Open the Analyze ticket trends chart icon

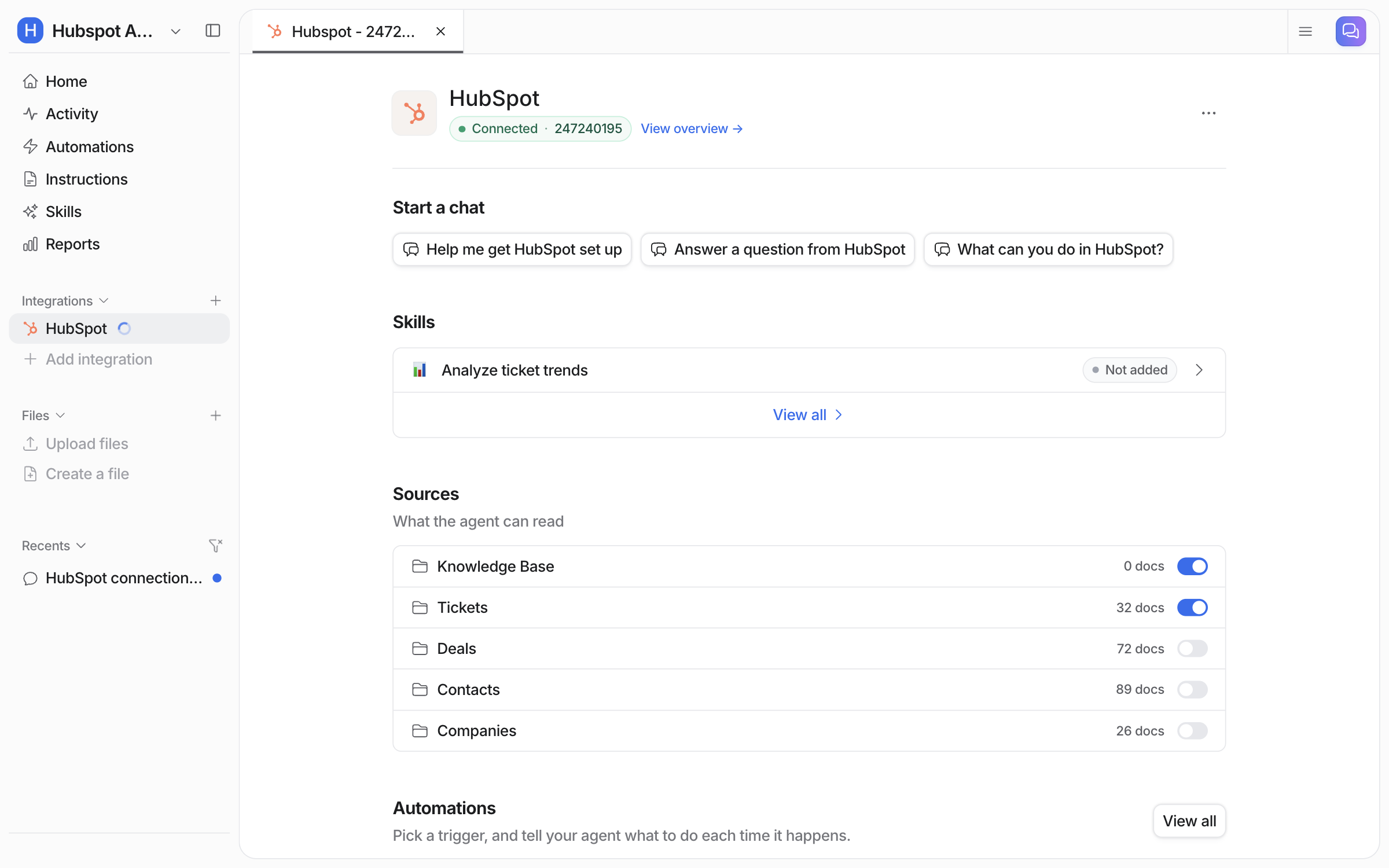coord(420,370)
